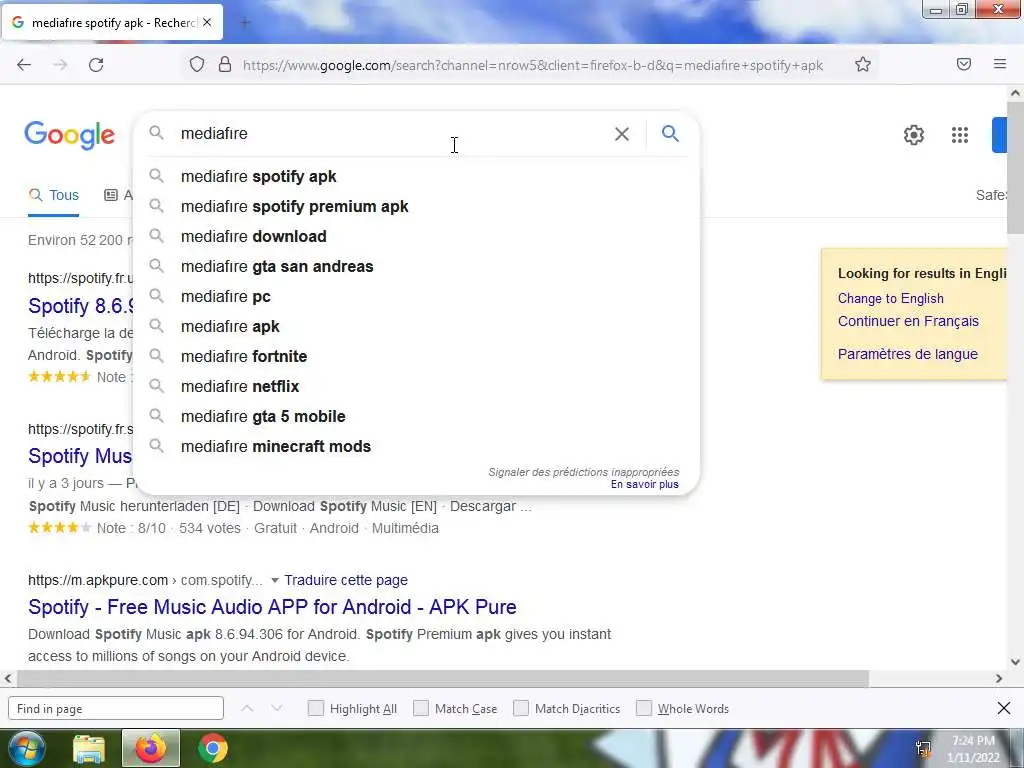This screenshot has height=768, width=1024.
Task: Bookmark this page with the star icon
Action: pos(863,64)
